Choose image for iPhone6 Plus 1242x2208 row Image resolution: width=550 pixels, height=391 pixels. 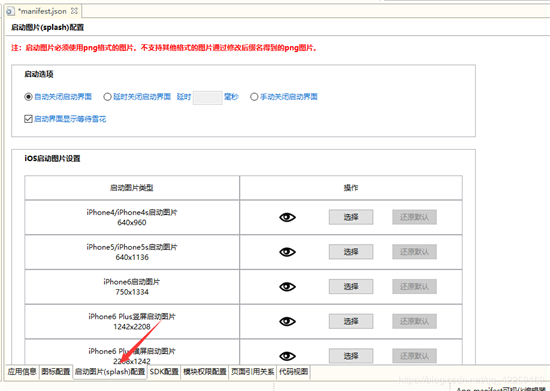351,321
